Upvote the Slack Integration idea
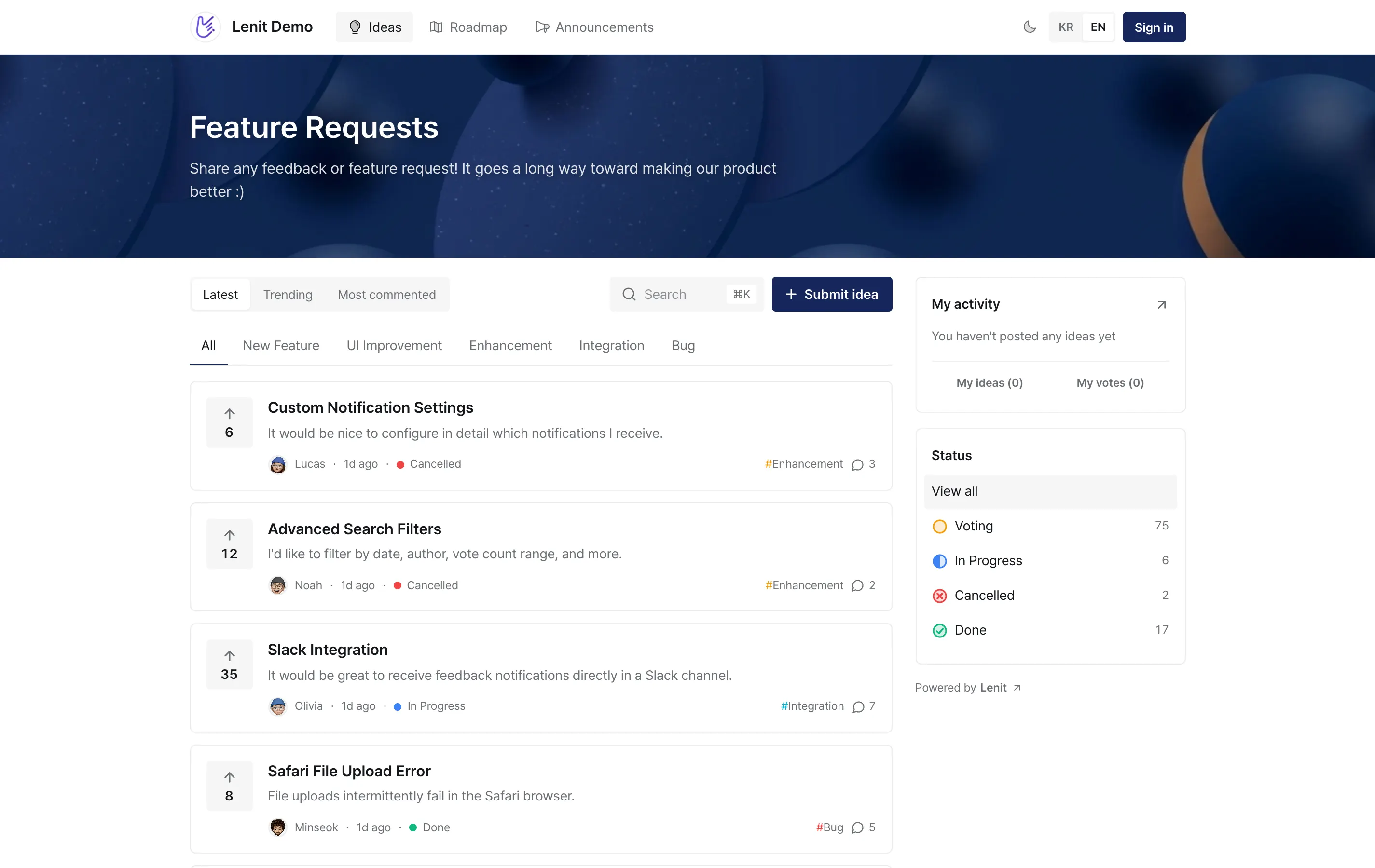Image resolution: width=1375 pixels, height=868 pixels. point(229,665)
